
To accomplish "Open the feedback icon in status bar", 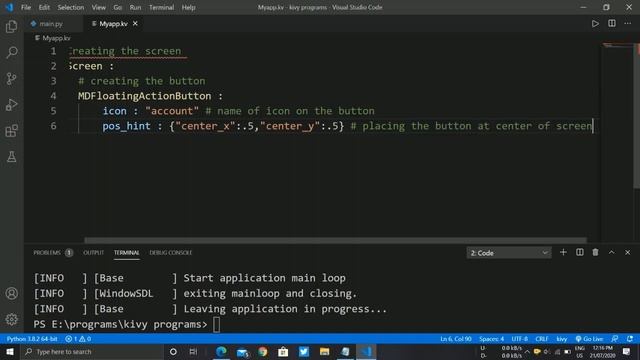I will [x=614, y=339].
